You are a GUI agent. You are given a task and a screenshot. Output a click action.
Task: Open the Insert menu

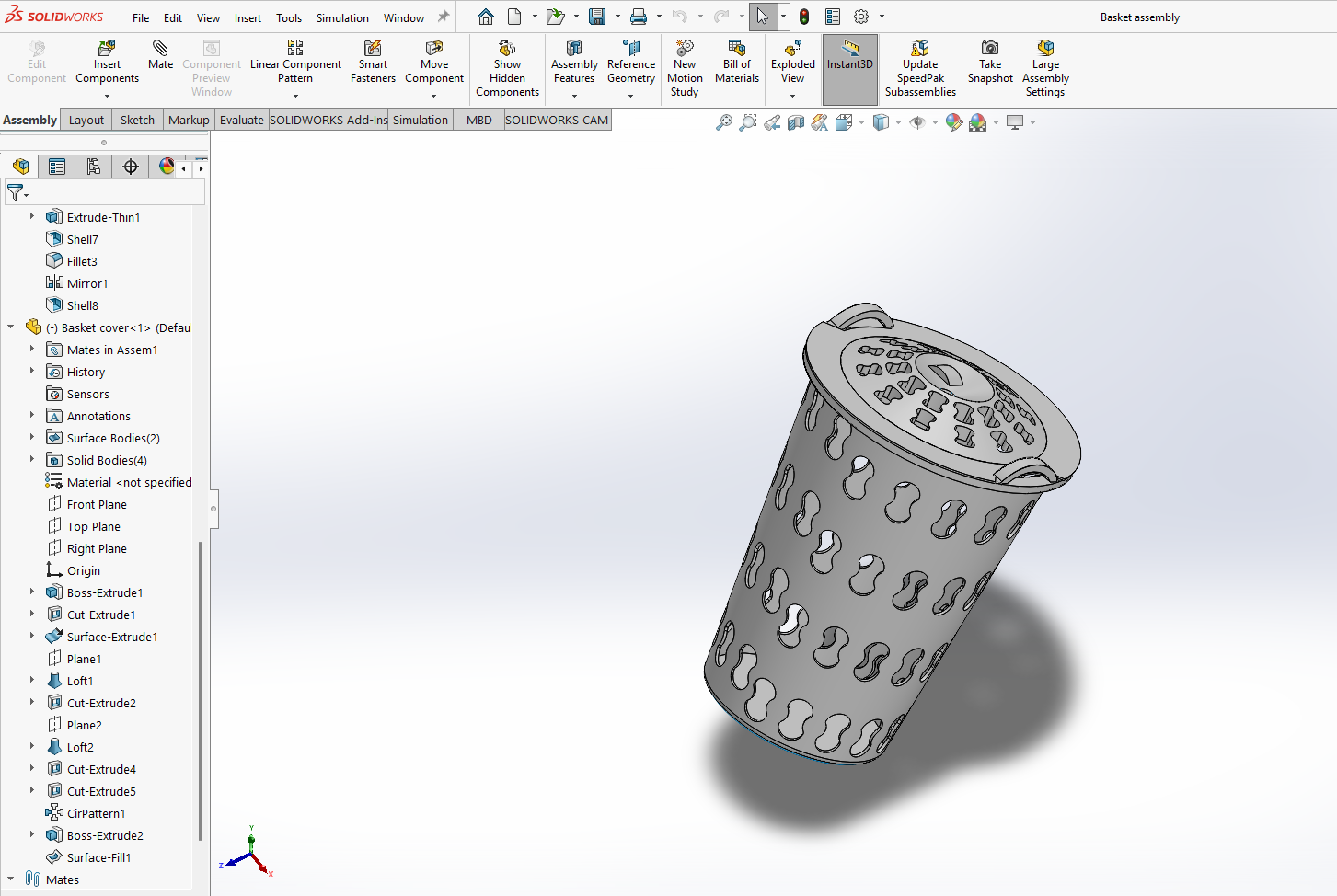(248, 17)
